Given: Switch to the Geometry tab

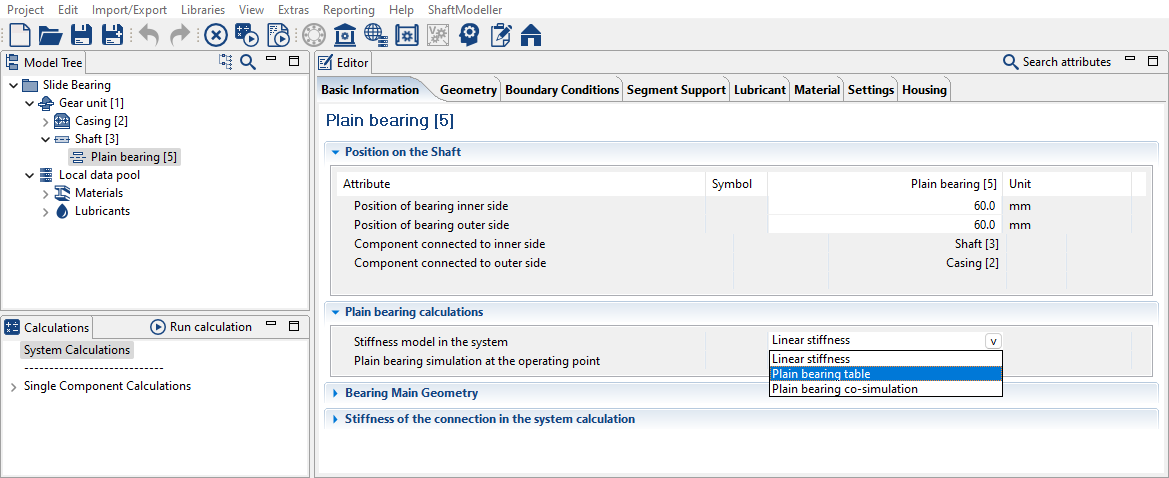Looking at the screenshot, I should [x=468, y=89].
